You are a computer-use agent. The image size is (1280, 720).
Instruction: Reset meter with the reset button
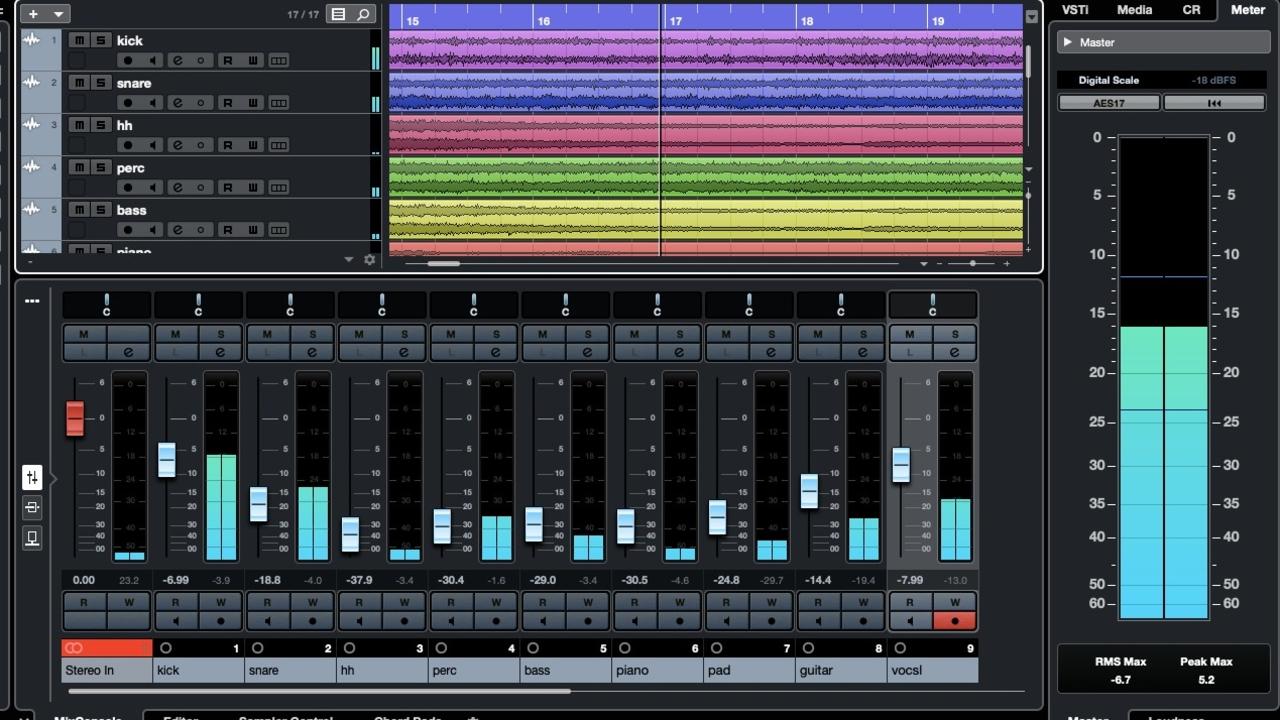coord(1214,103)
